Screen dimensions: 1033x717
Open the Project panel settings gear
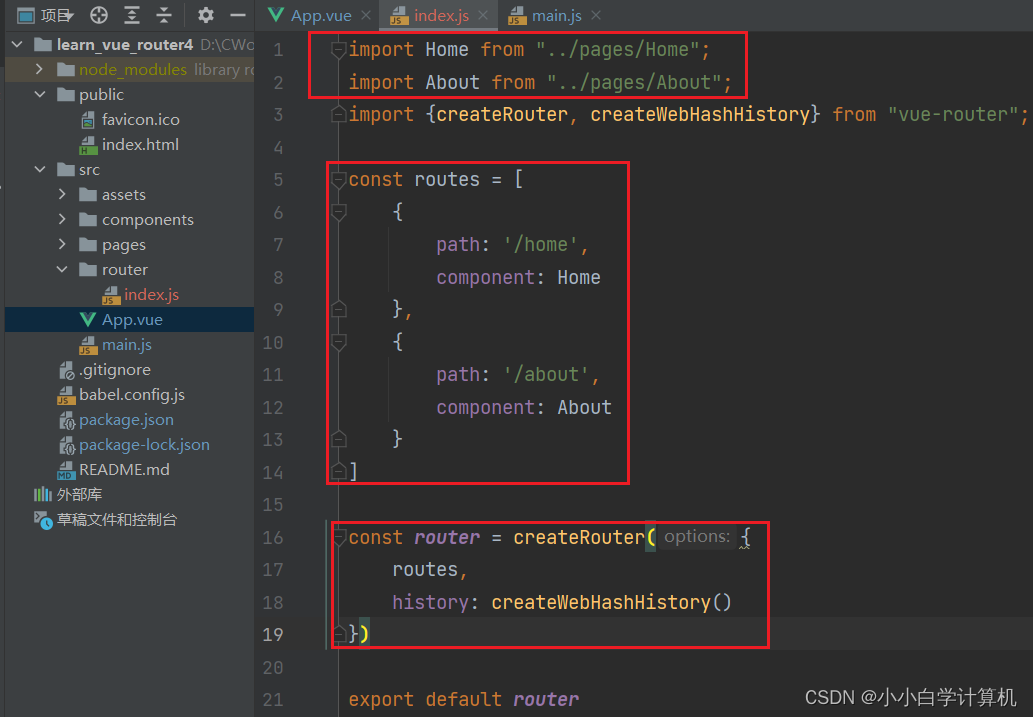[x=206, y=14]
